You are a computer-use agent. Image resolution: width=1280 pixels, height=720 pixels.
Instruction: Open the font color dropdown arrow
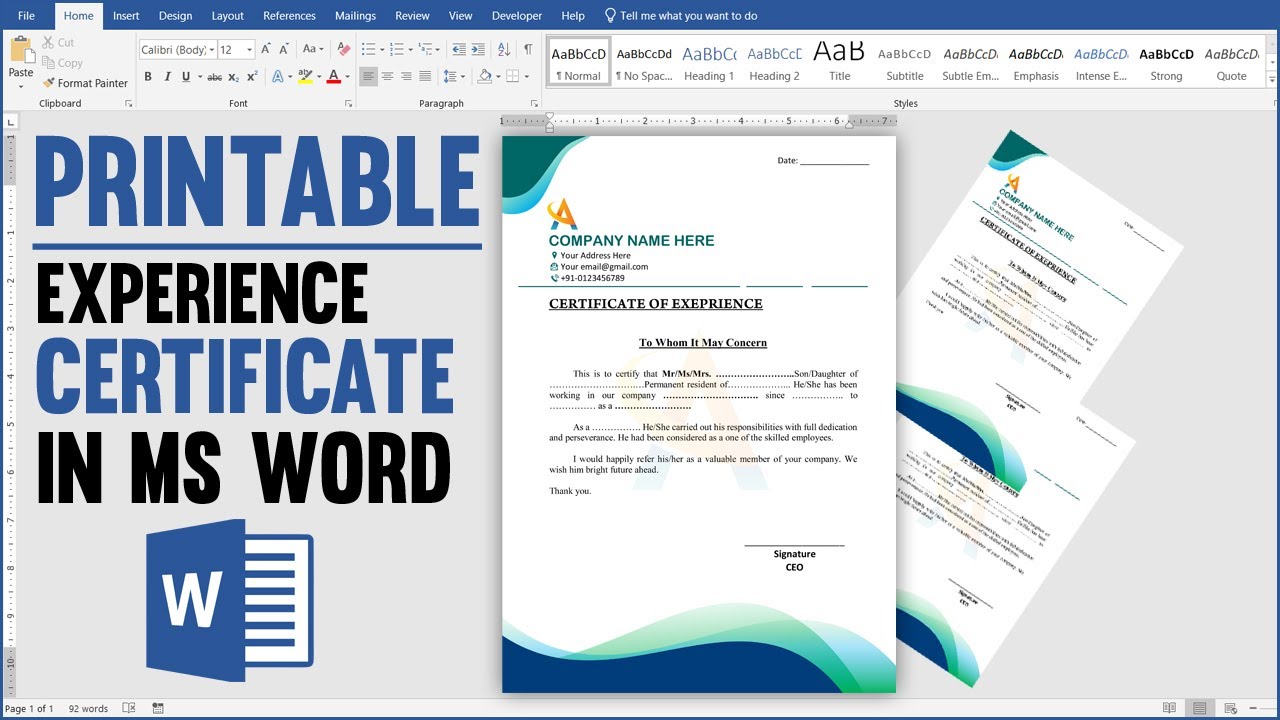pyautogui.click(x=347, y=77)
